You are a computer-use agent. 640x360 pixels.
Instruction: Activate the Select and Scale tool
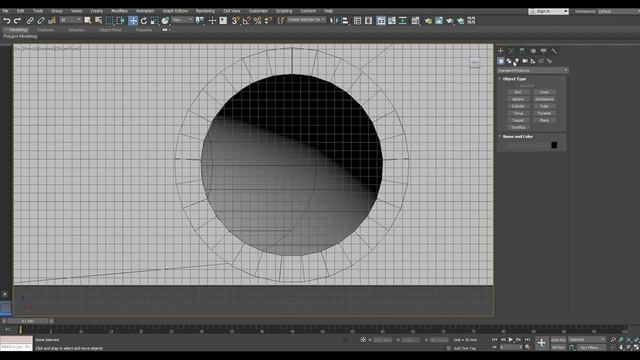154,20
